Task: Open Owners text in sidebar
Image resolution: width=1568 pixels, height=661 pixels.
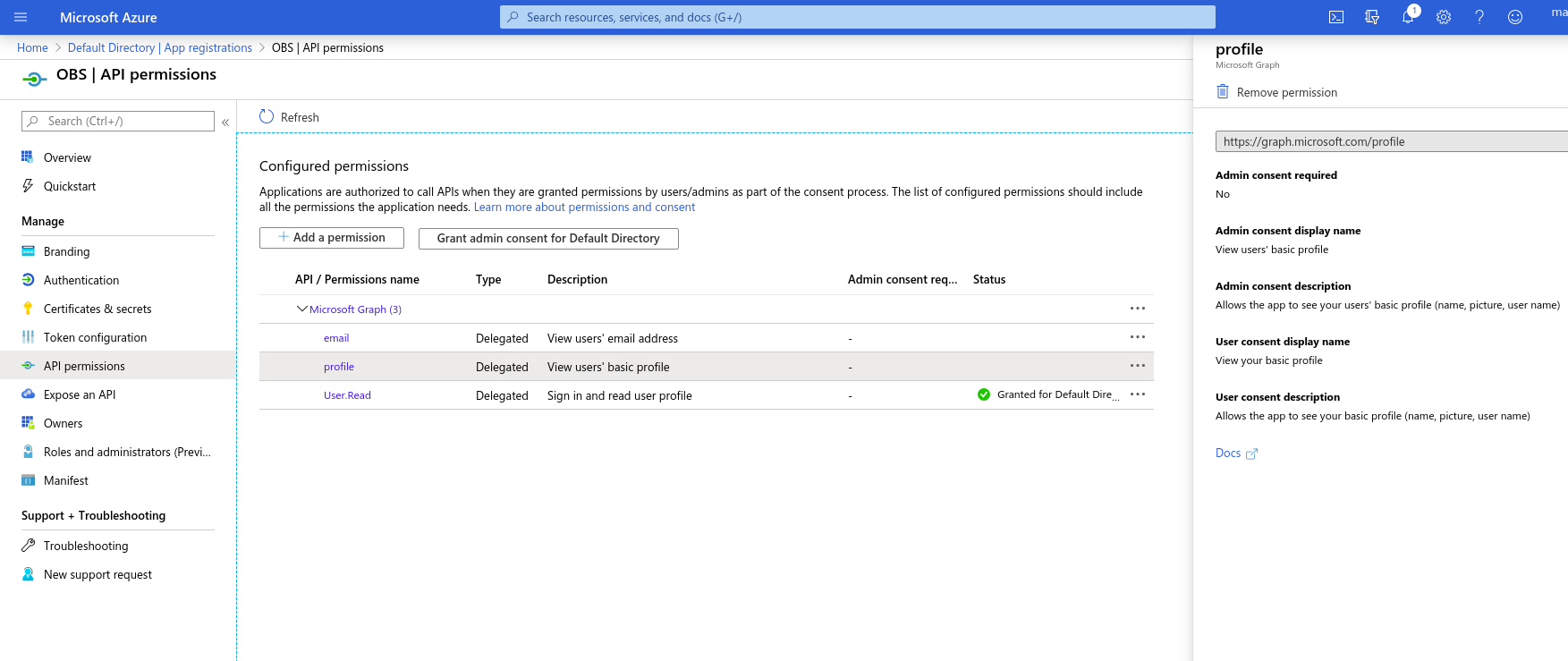Action: pyautogui.click(x=63, y=423)
